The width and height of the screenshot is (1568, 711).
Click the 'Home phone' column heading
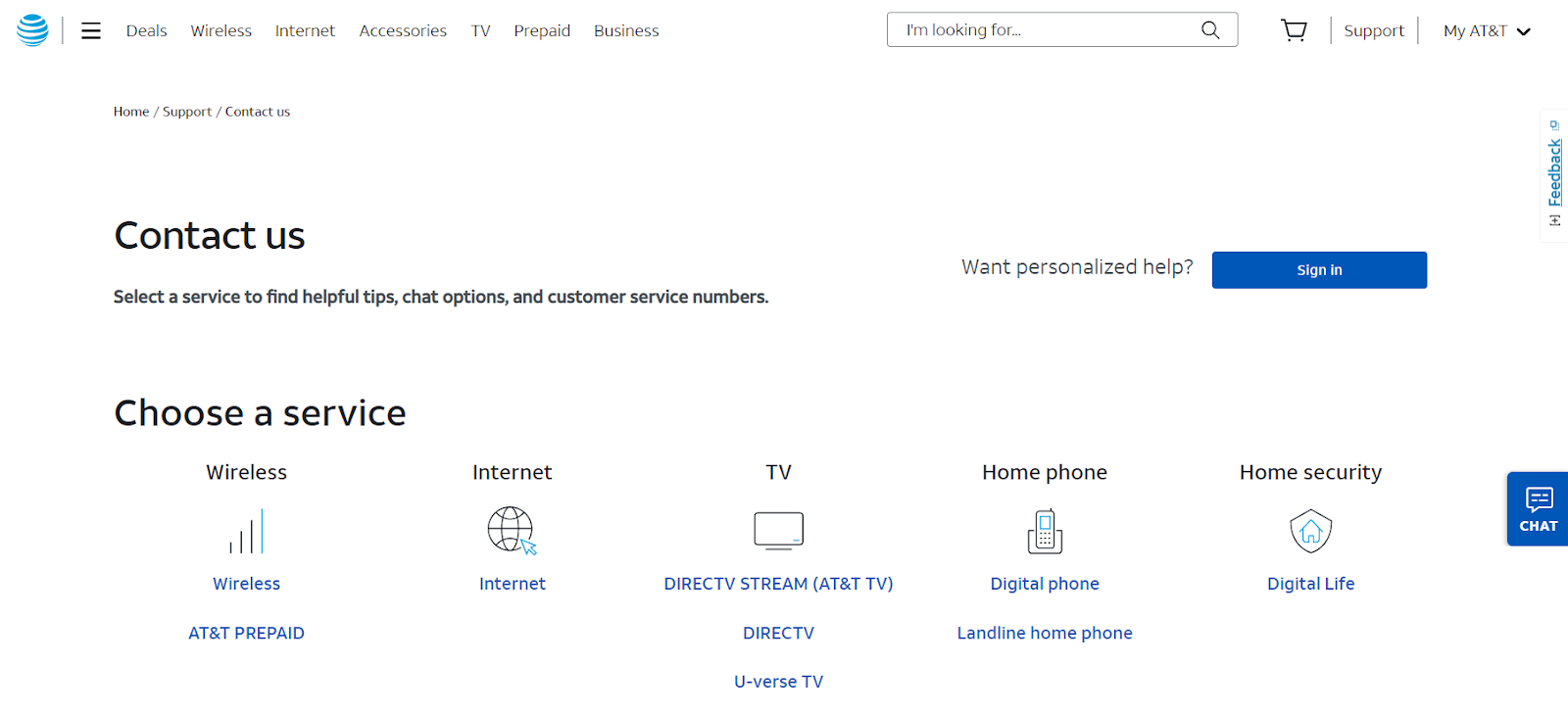[x=1045, y=473]
